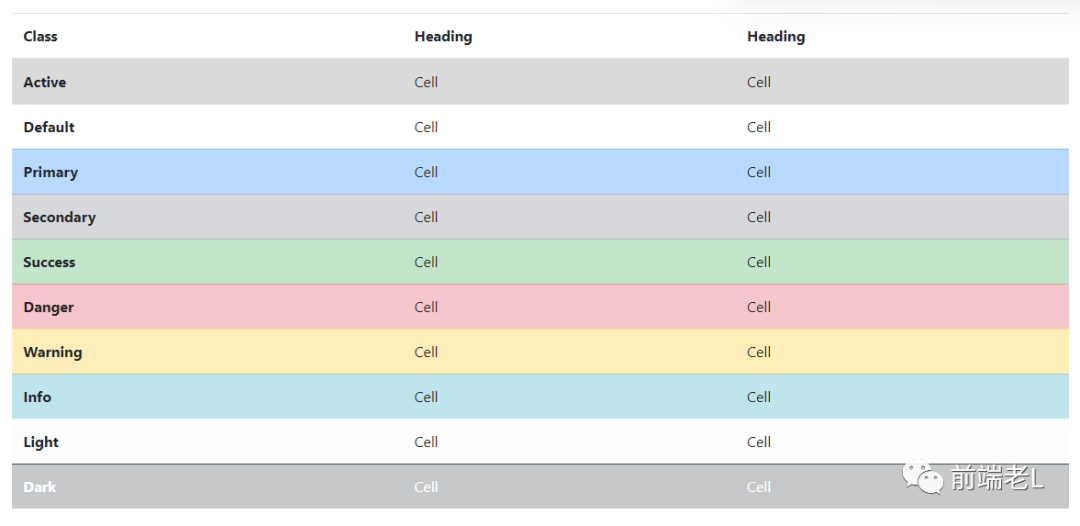Click Active row's cell under second Heading
1080x526 pixels.
(758, 82)
